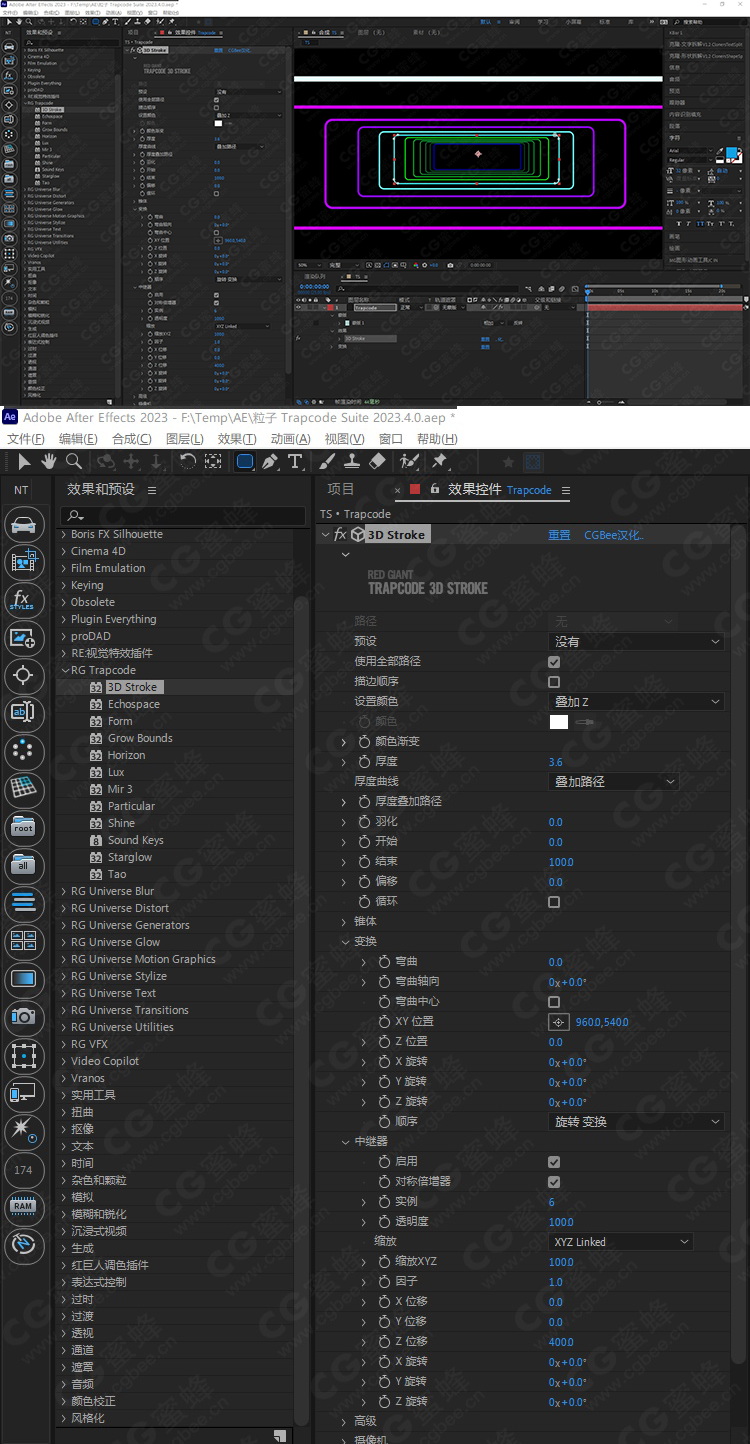
Task: Toggle the 羽化 stopwatch keyframe icon
Action: click(364, 822)
